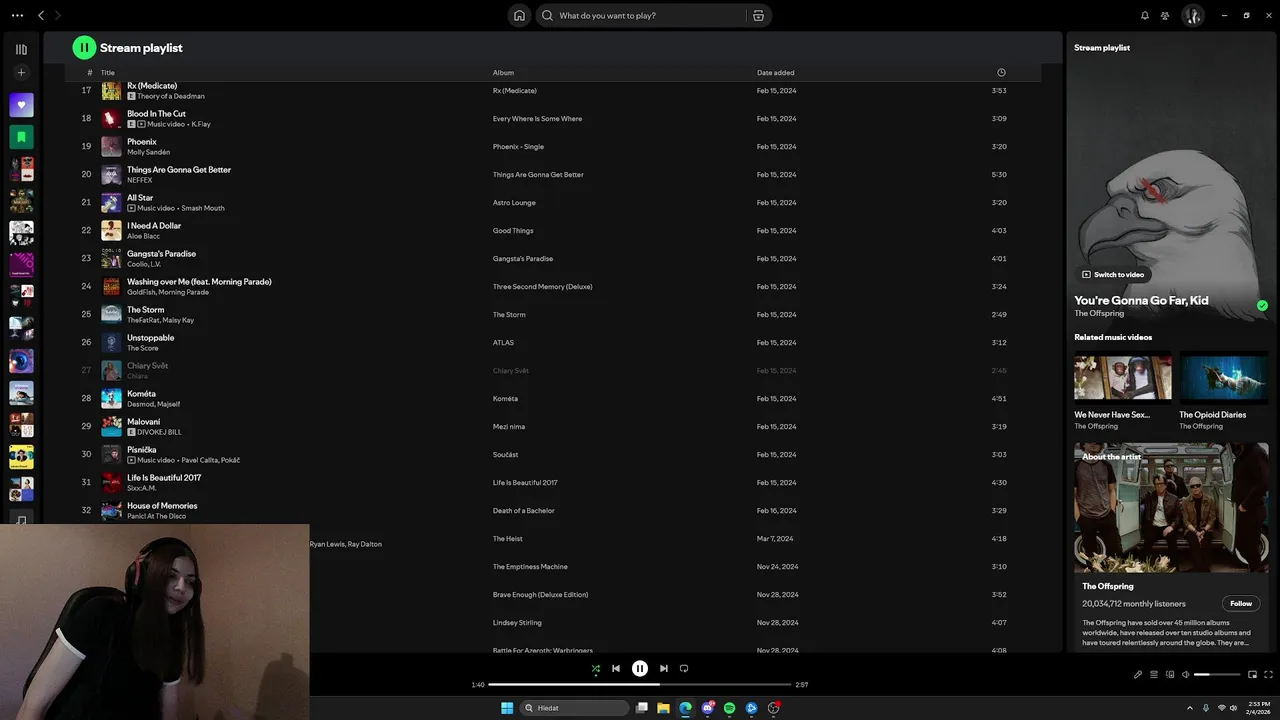Click the taskbar search box 'Hledat'
Image resolution: width=1280 pixels, height=720 pixels.
click(x=575, y=708)
